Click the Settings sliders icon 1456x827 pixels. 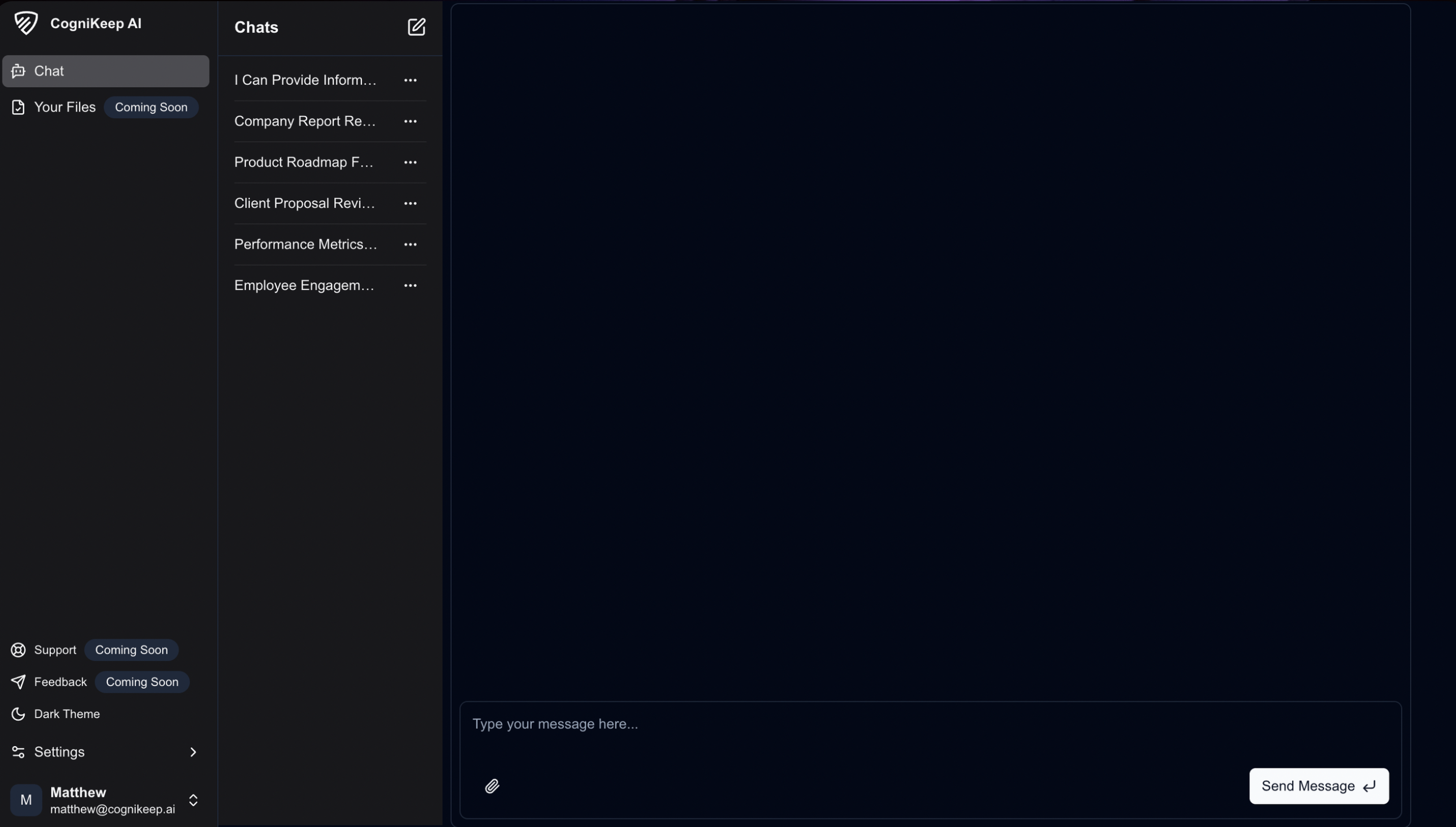pyautogui.click(x=18, y=752)
